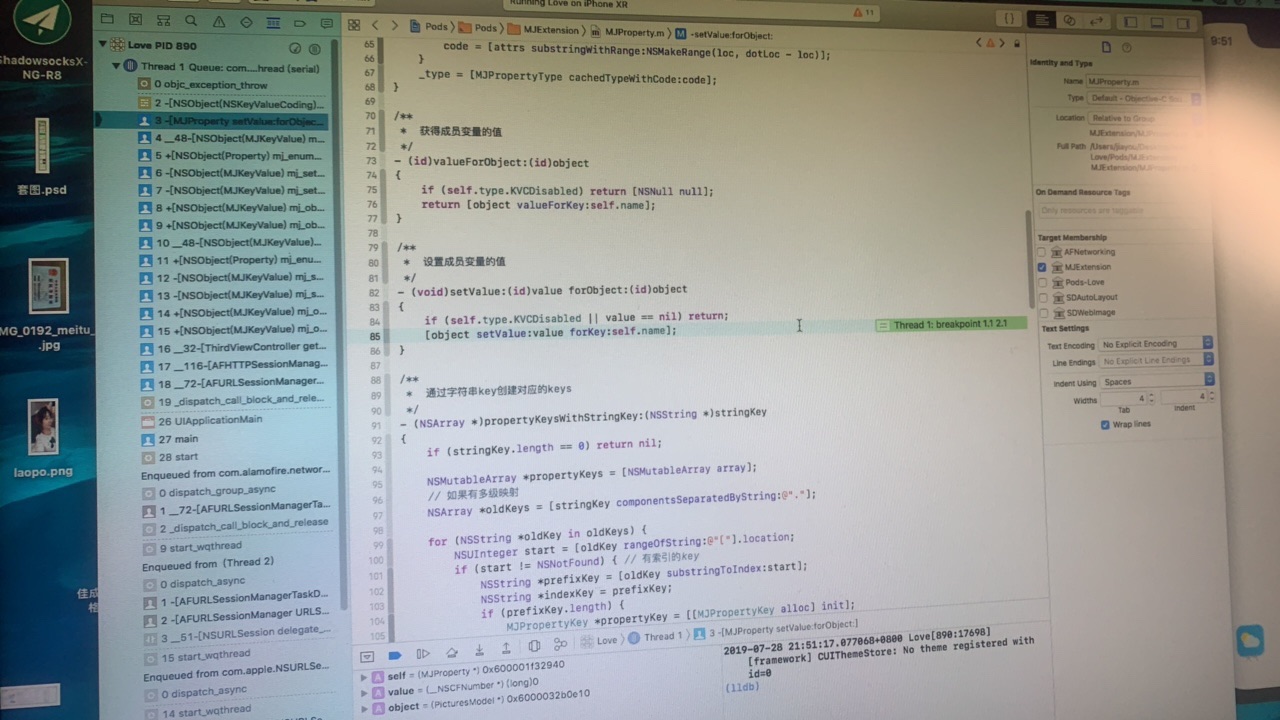Hide the debug area
Screen dimensions: 1280x720
click(x=367, y=656)
